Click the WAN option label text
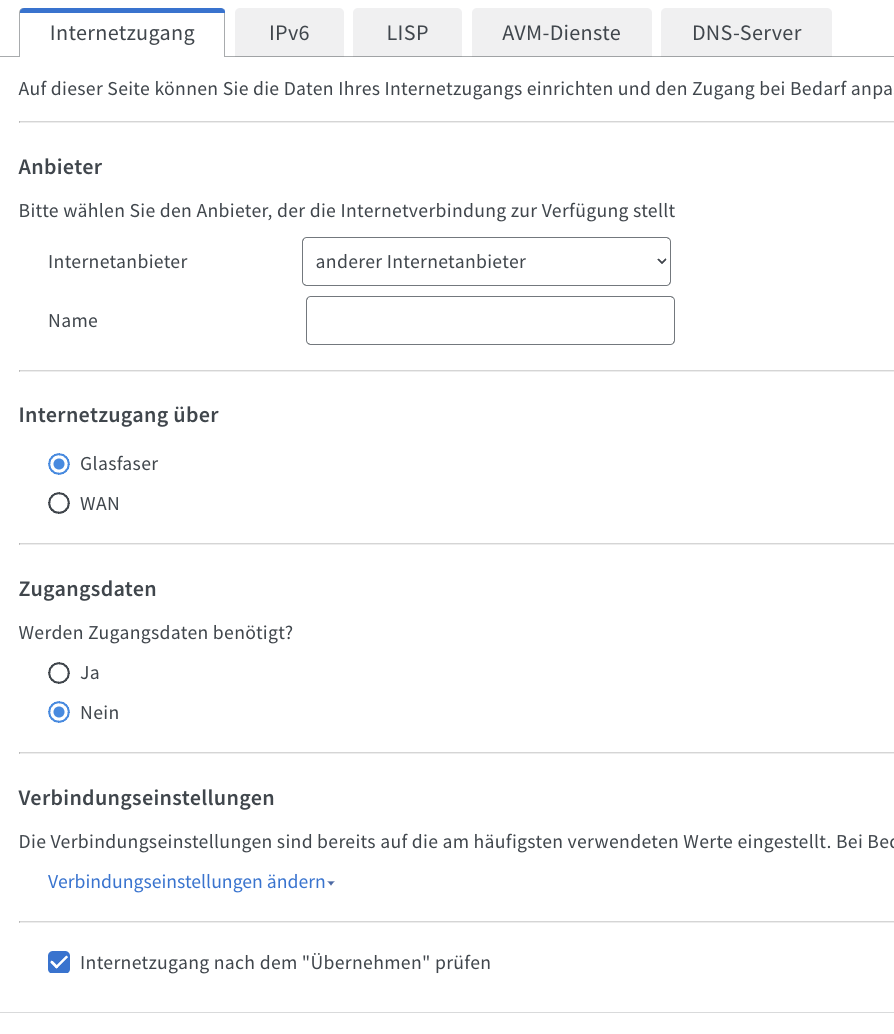 [100, 503]
